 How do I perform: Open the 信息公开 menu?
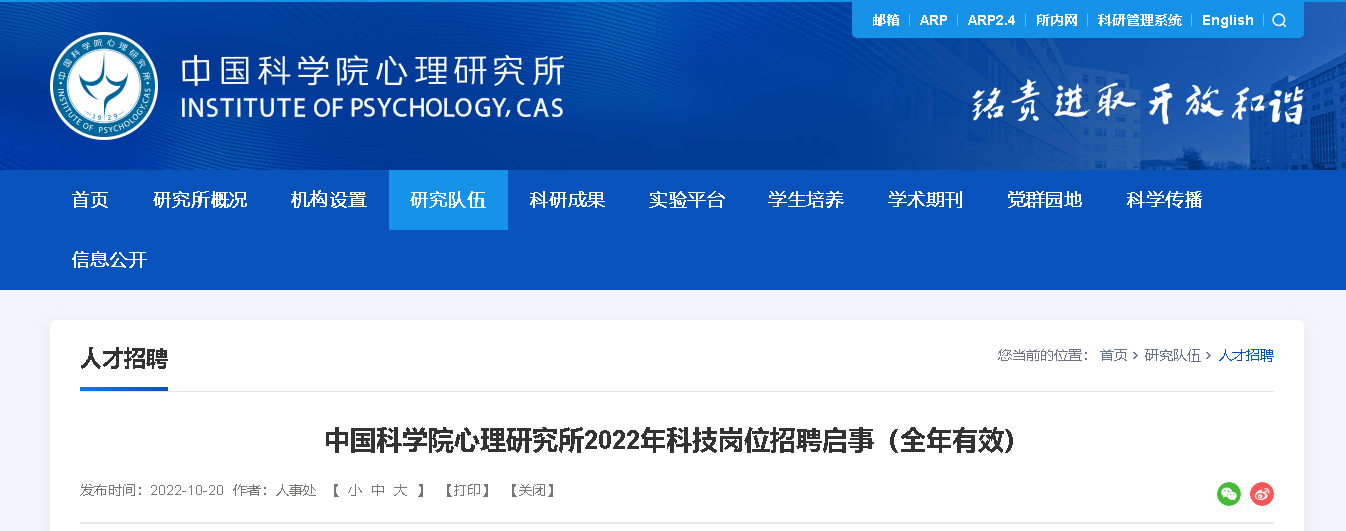click(x=109, y=260)
